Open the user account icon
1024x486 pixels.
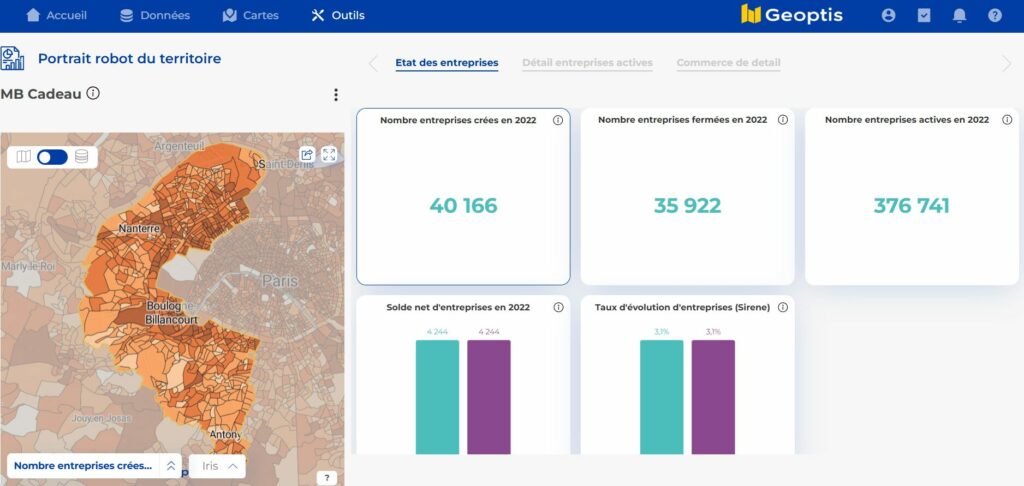click(888, 15)
